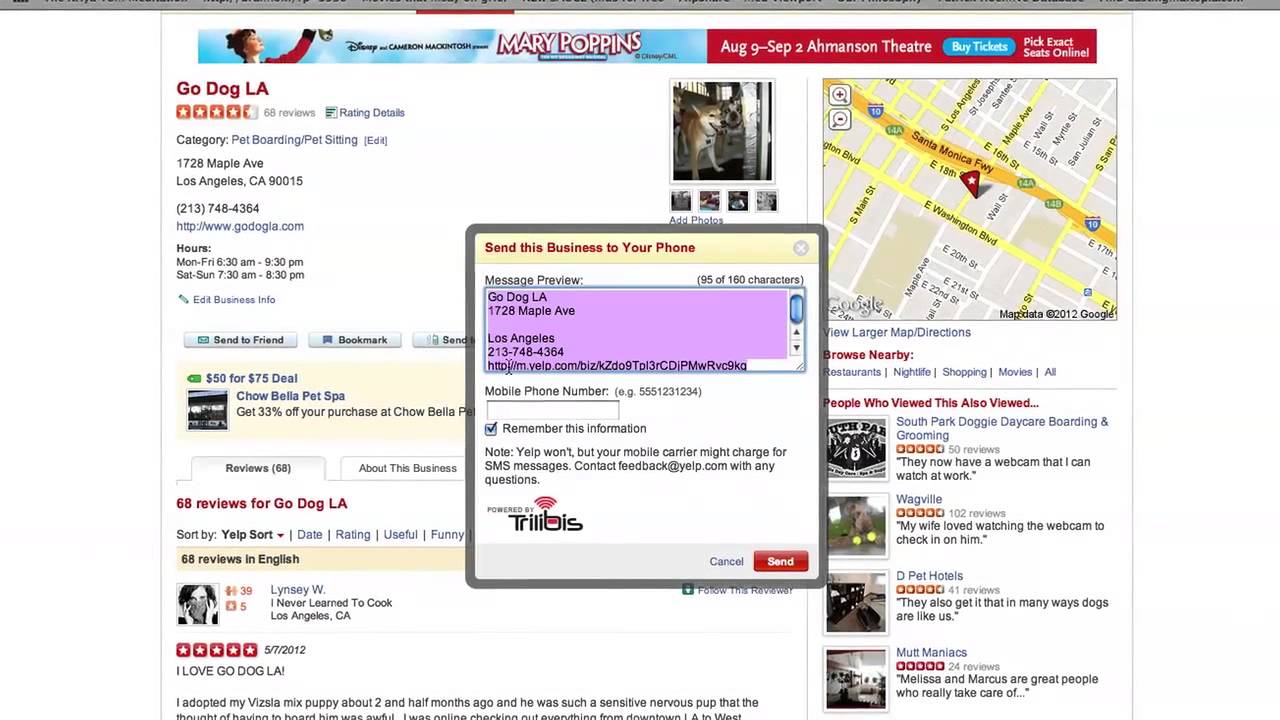
Task: Select the first small photo thumbnail
Action: click(681, 201)
